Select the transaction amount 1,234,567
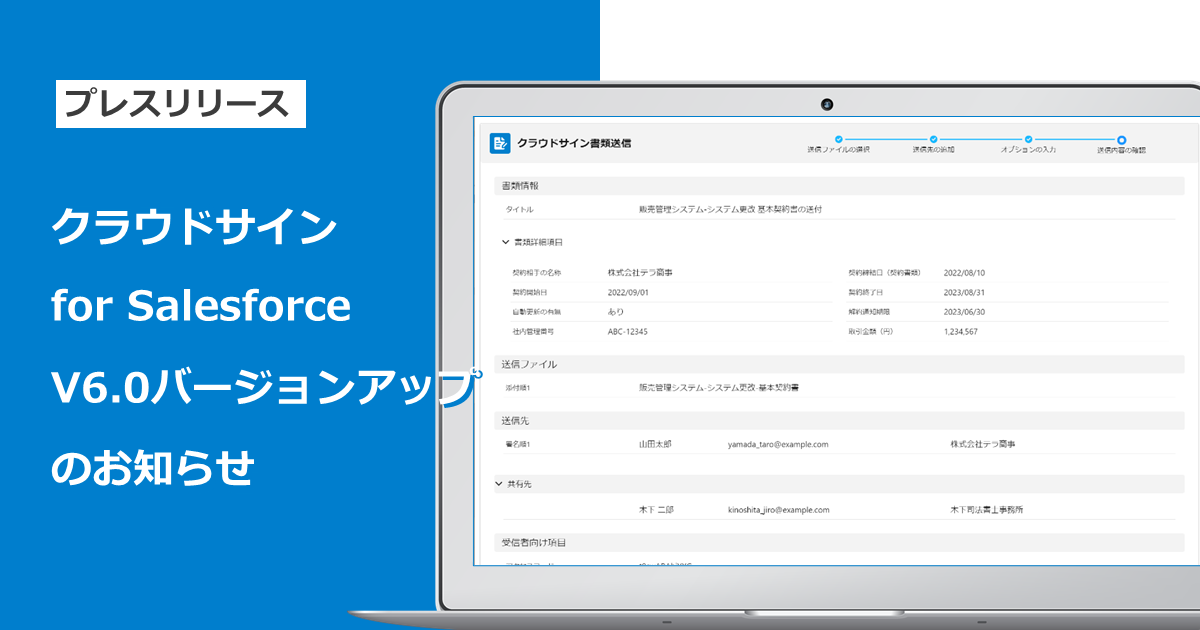Screen dimensions: 1200x630 click(x=961, y=331)
